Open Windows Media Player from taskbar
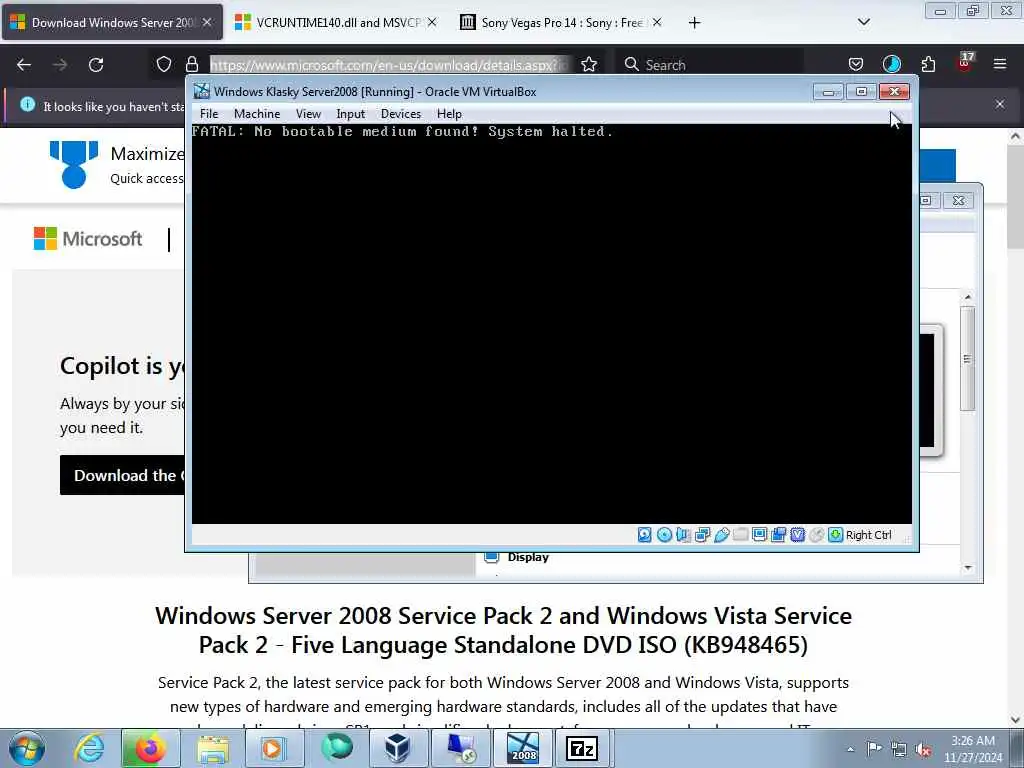Viewport: 1024px width, 768px height. pyautogui.click(x=274, y=748)
